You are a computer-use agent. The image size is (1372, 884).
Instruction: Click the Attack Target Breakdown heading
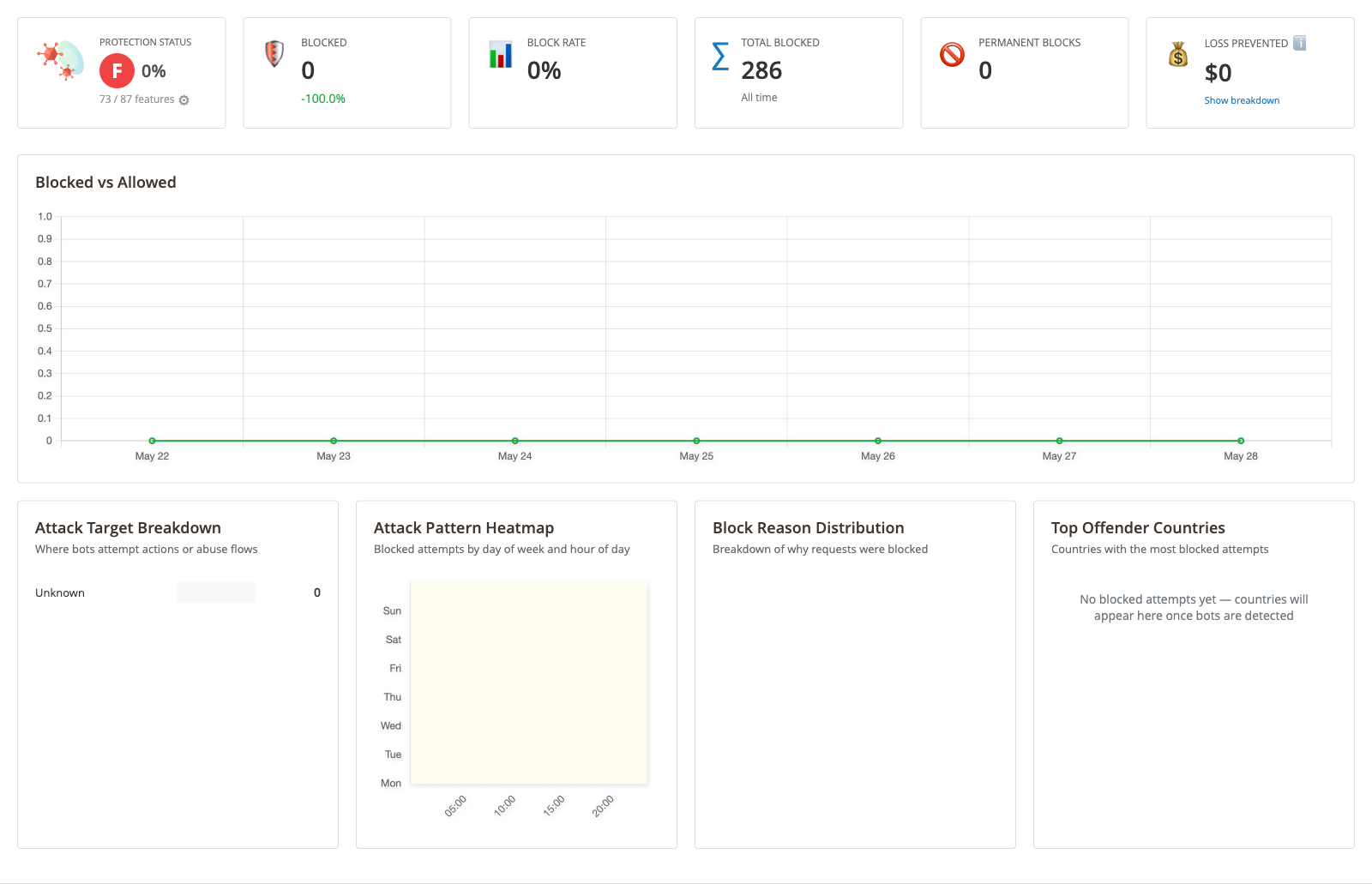128,528
